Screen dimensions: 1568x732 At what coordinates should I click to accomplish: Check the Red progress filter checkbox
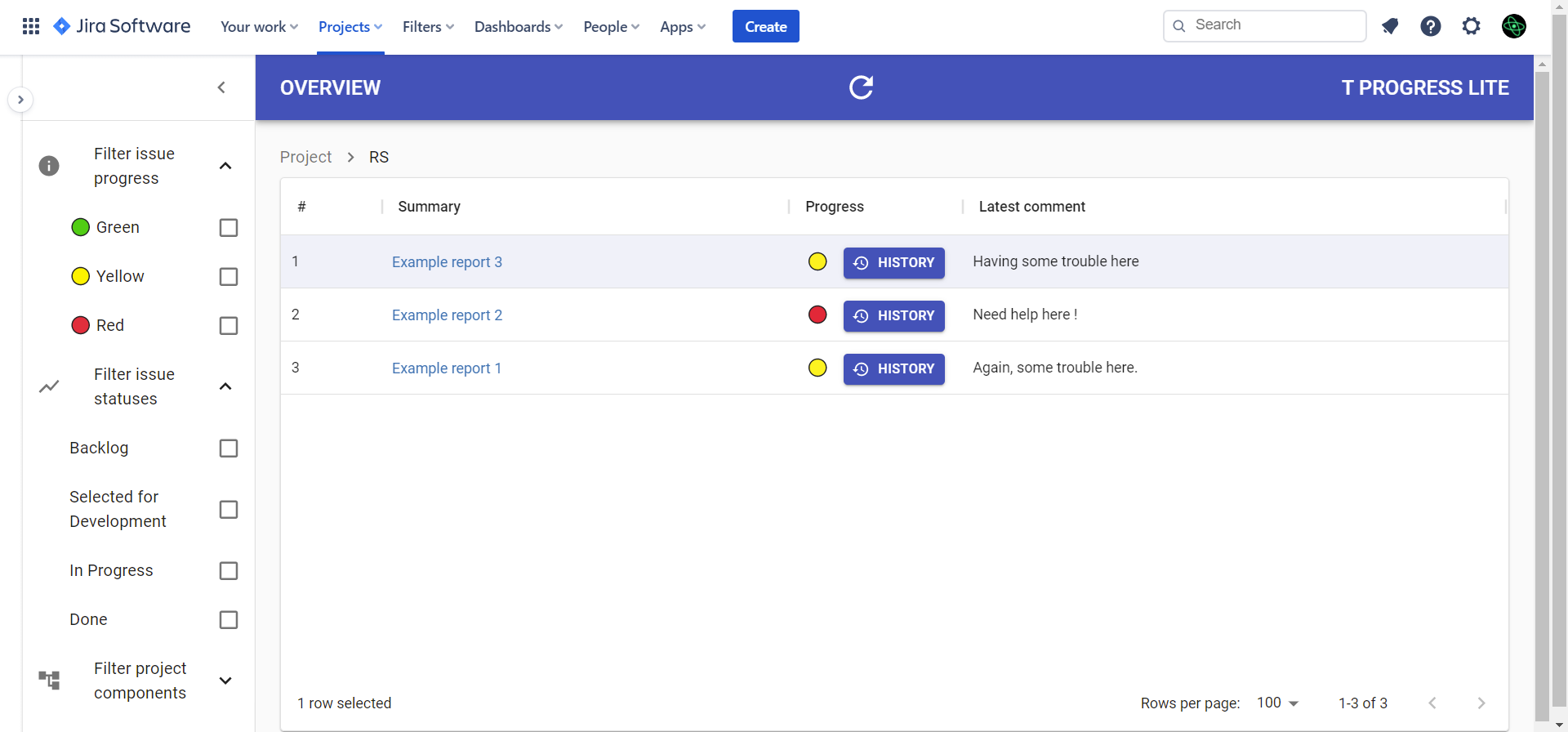[229, 326]
